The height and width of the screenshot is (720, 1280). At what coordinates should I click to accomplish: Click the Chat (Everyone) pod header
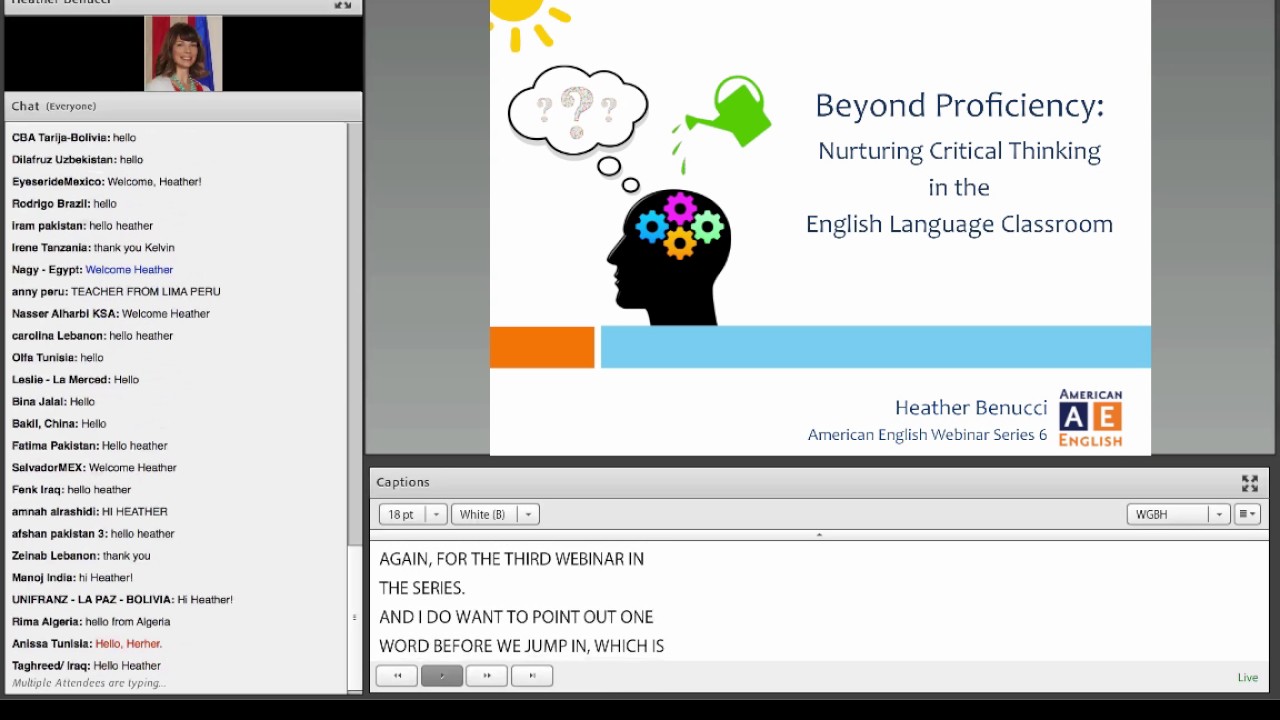coord(183,106)
